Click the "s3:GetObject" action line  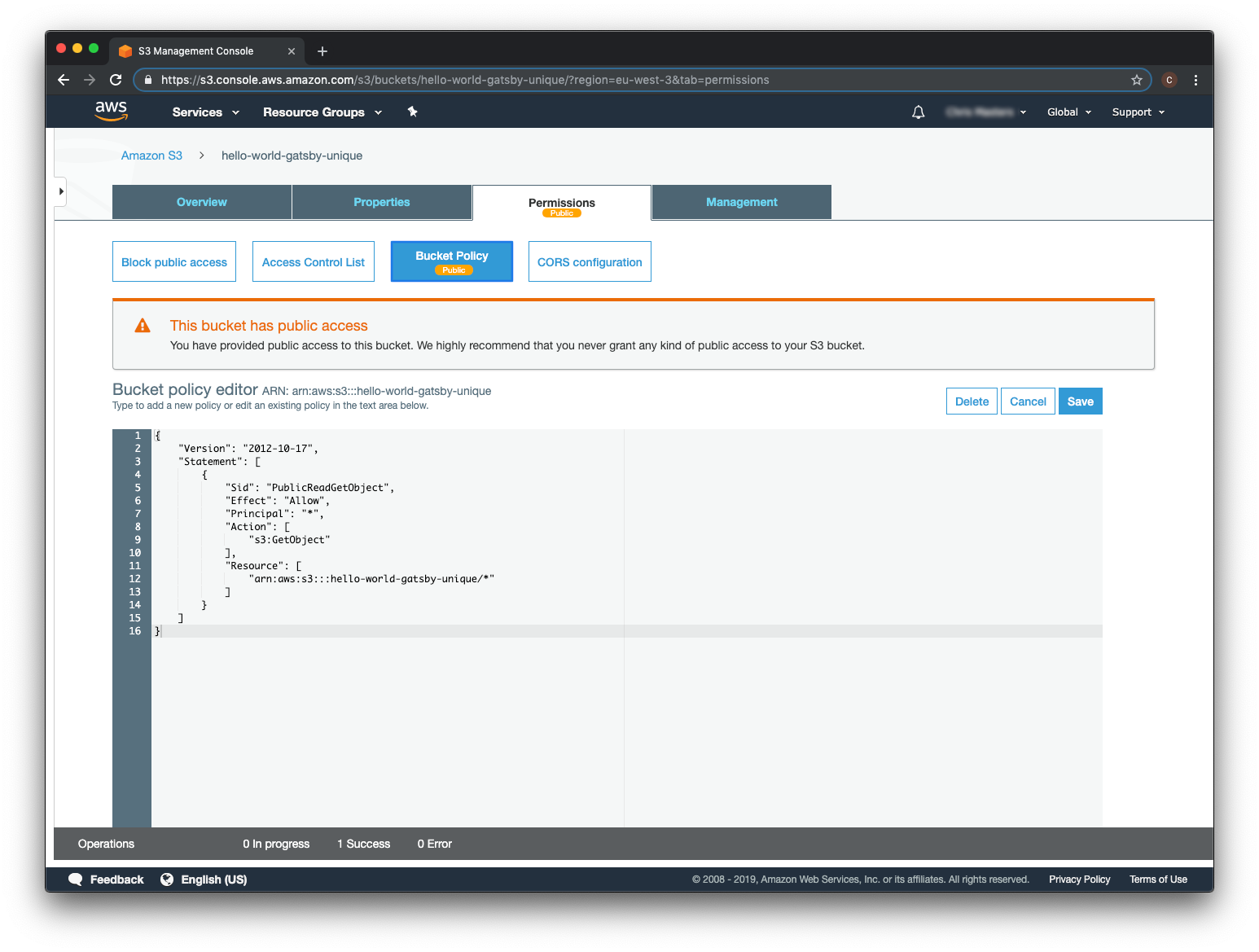point(289,540)
